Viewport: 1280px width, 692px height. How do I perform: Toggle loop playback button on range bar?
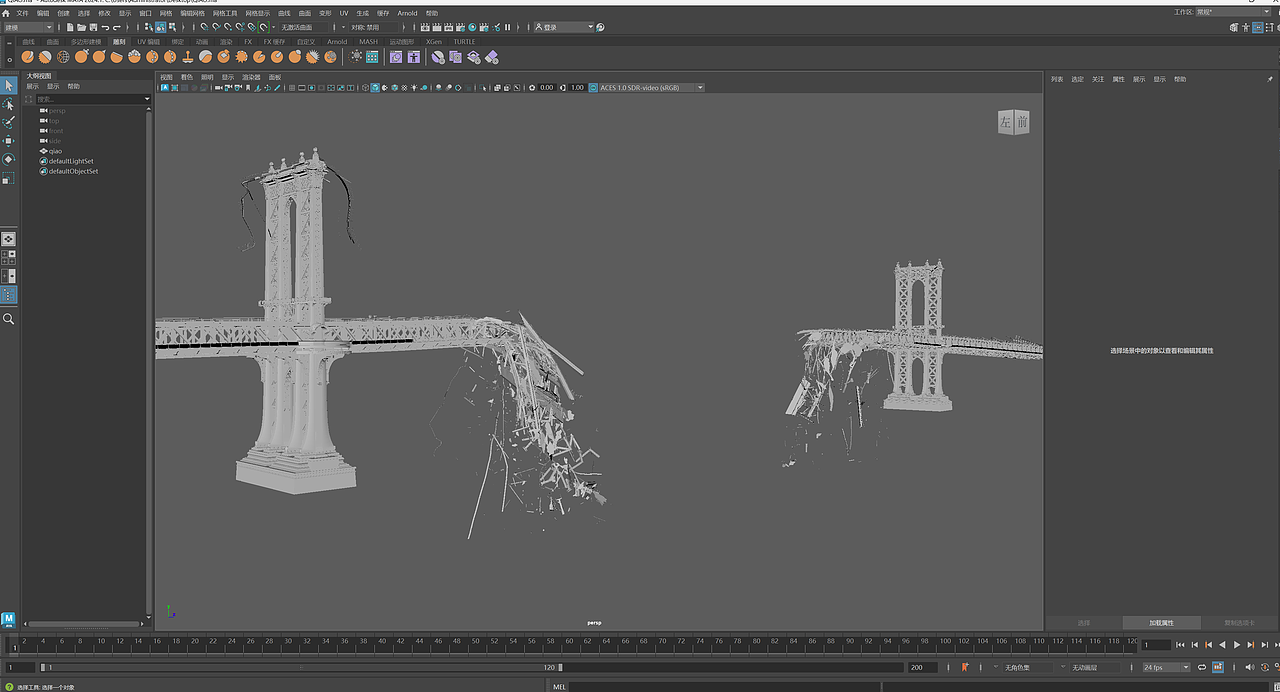coord(1202,667)
